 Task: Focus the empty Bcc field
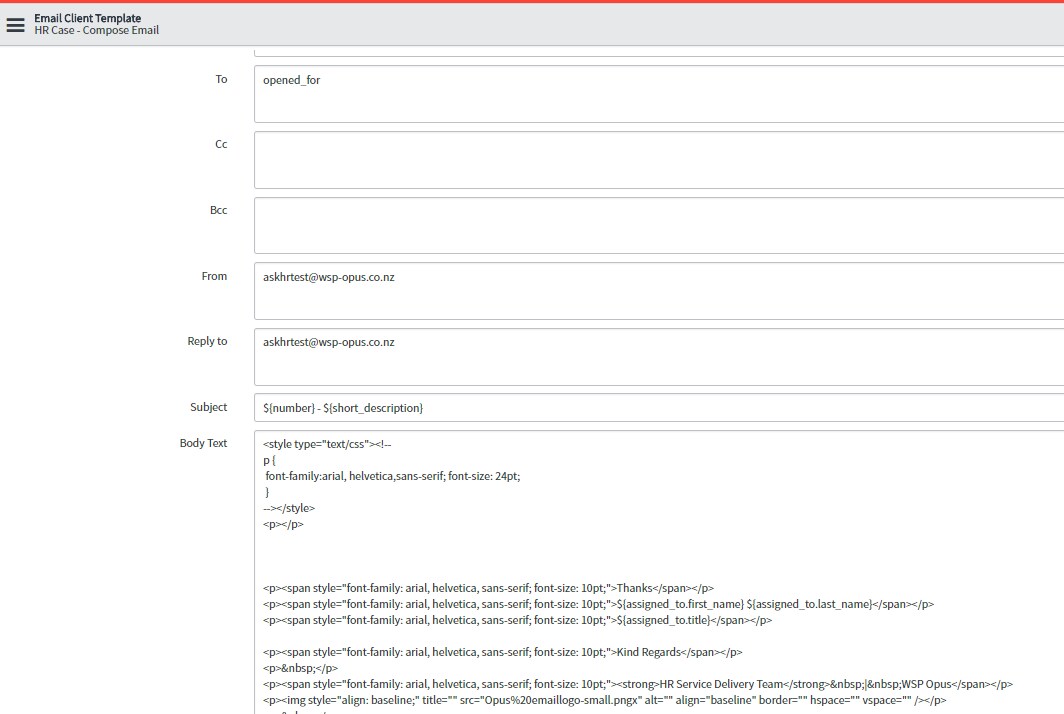tap(659, 225)
